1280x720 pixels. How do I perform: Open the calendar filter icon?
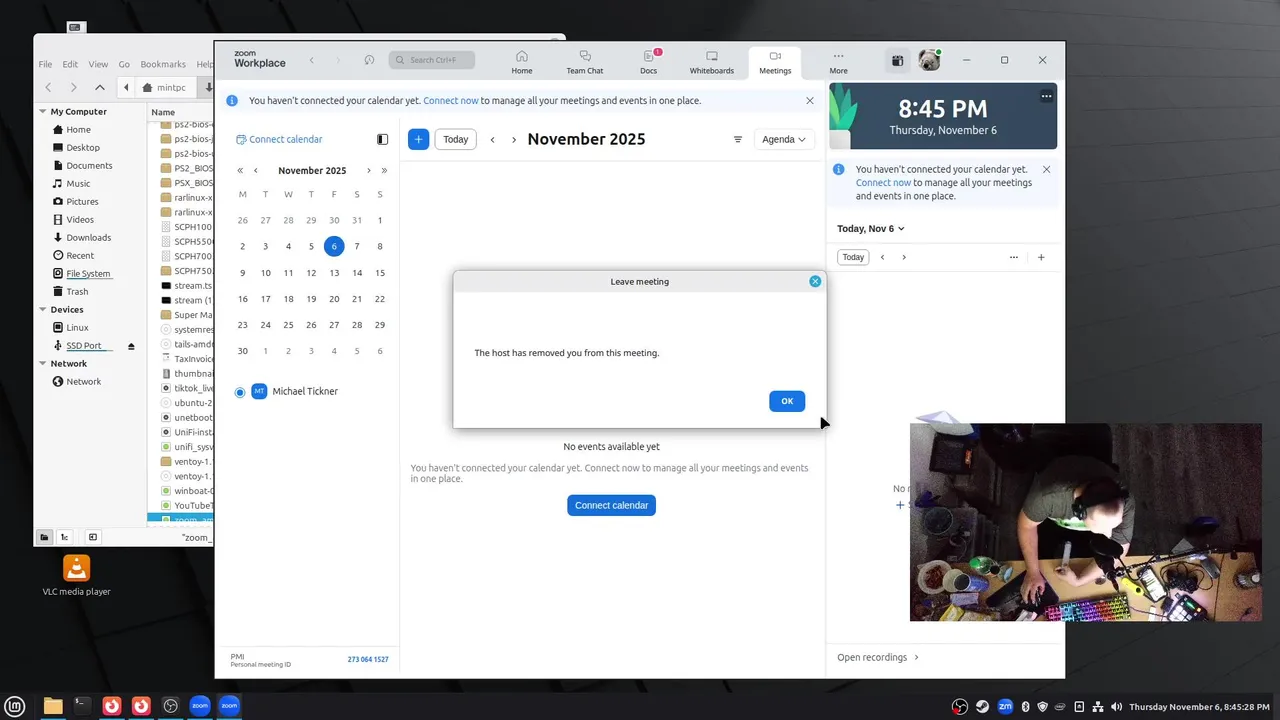[x=738, y=139]
